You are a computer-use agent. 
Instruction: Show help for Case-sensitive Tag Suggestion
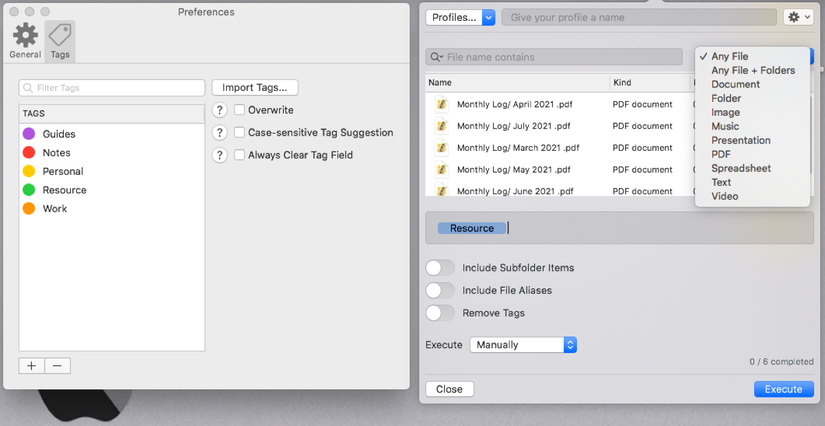click(x=219, y=133)
